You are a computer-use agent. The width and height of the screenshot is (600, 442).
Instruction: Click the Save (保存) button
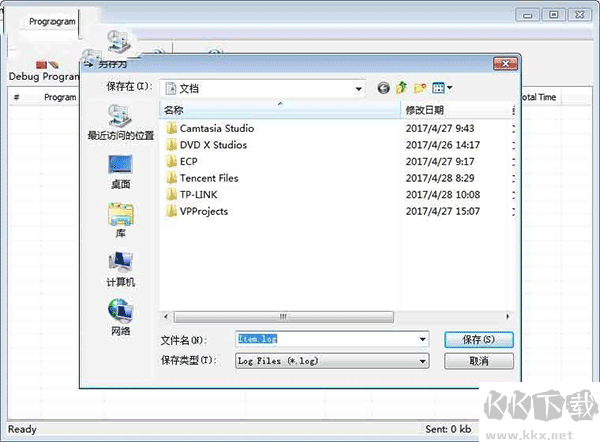tap(478, 340)
